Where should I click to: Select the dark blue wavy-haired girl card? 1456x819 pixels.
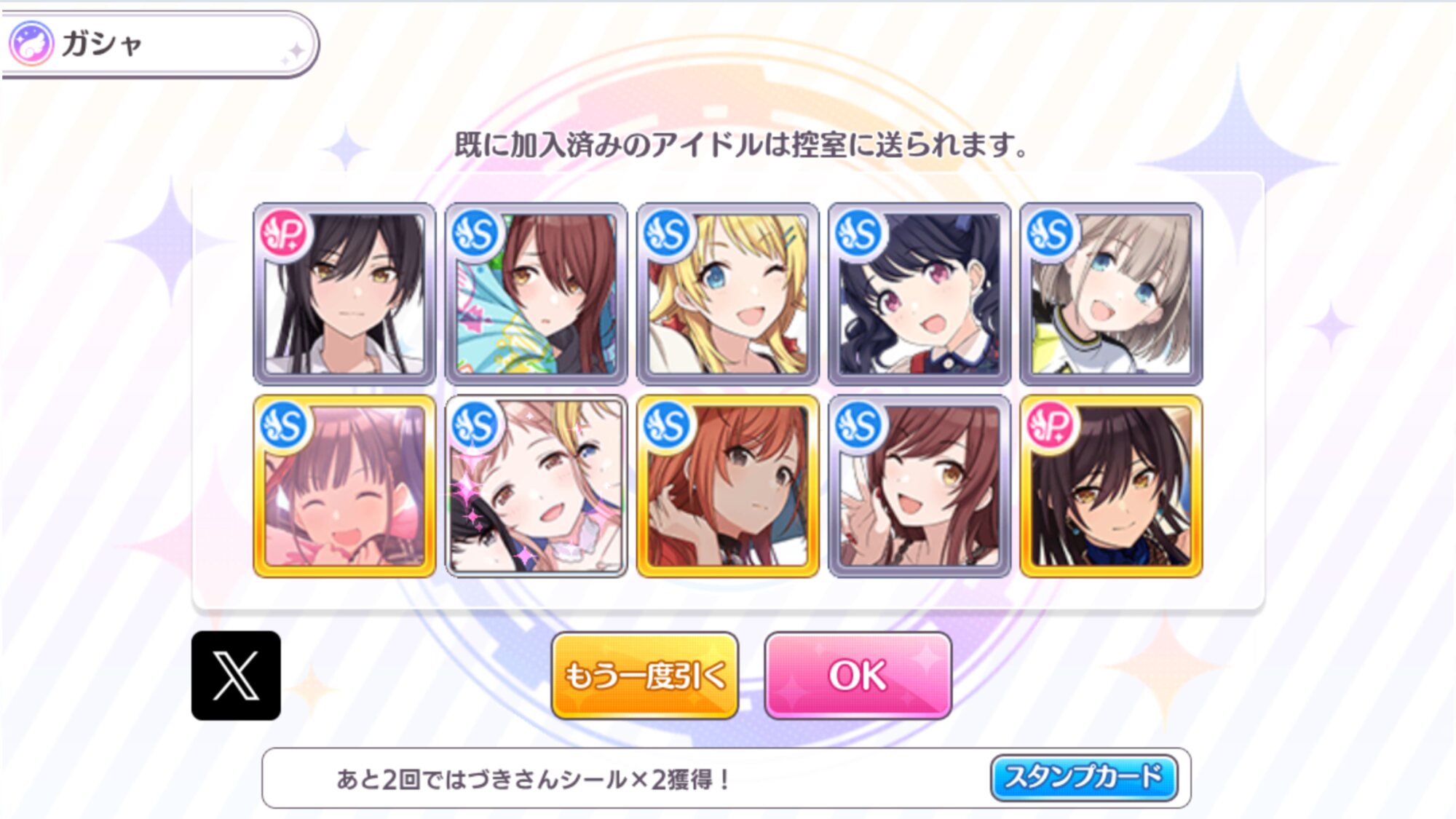pos(919,294)
